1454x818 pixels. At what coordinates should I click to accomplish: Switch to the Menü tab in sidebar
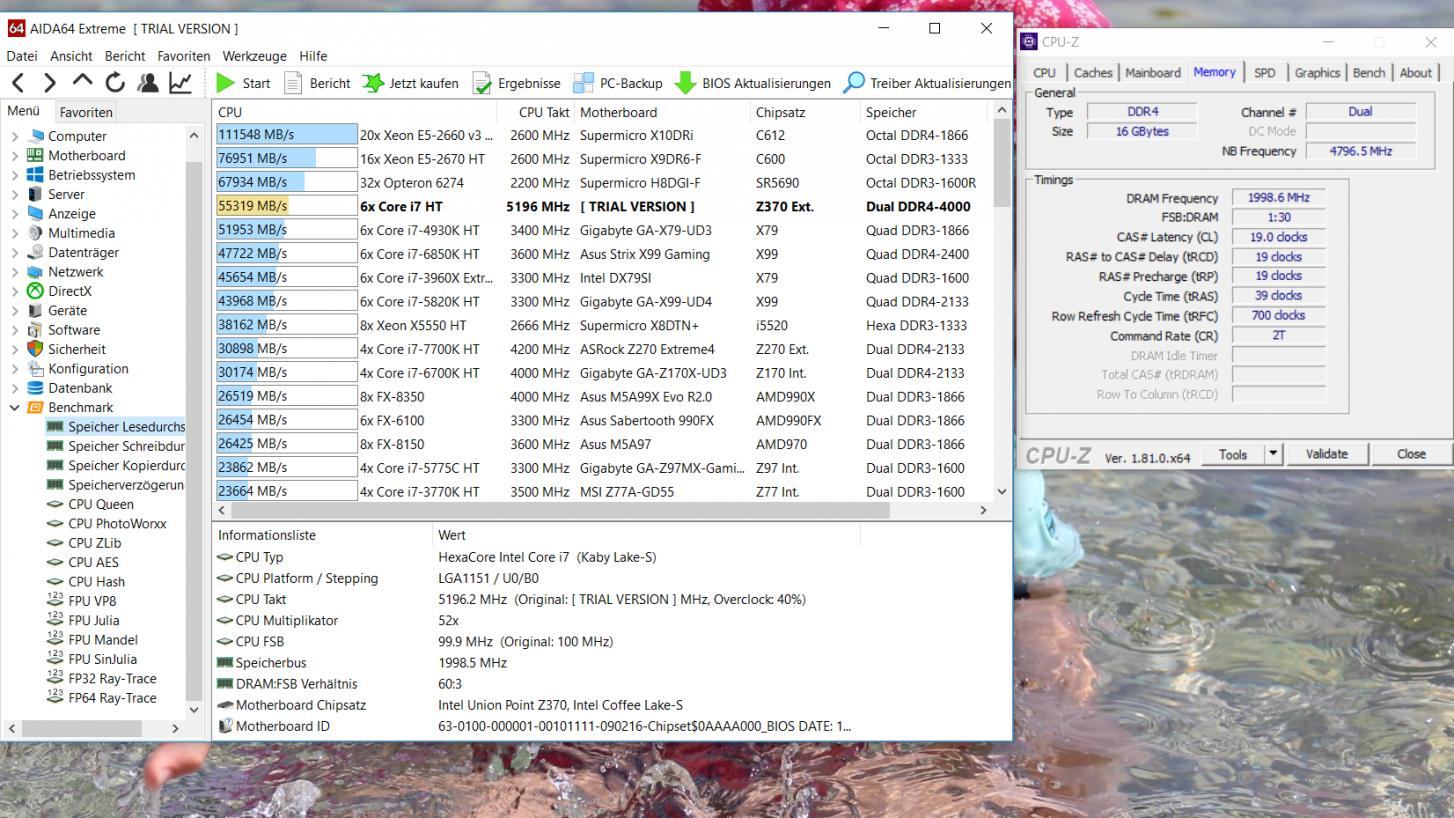point(24,111)
